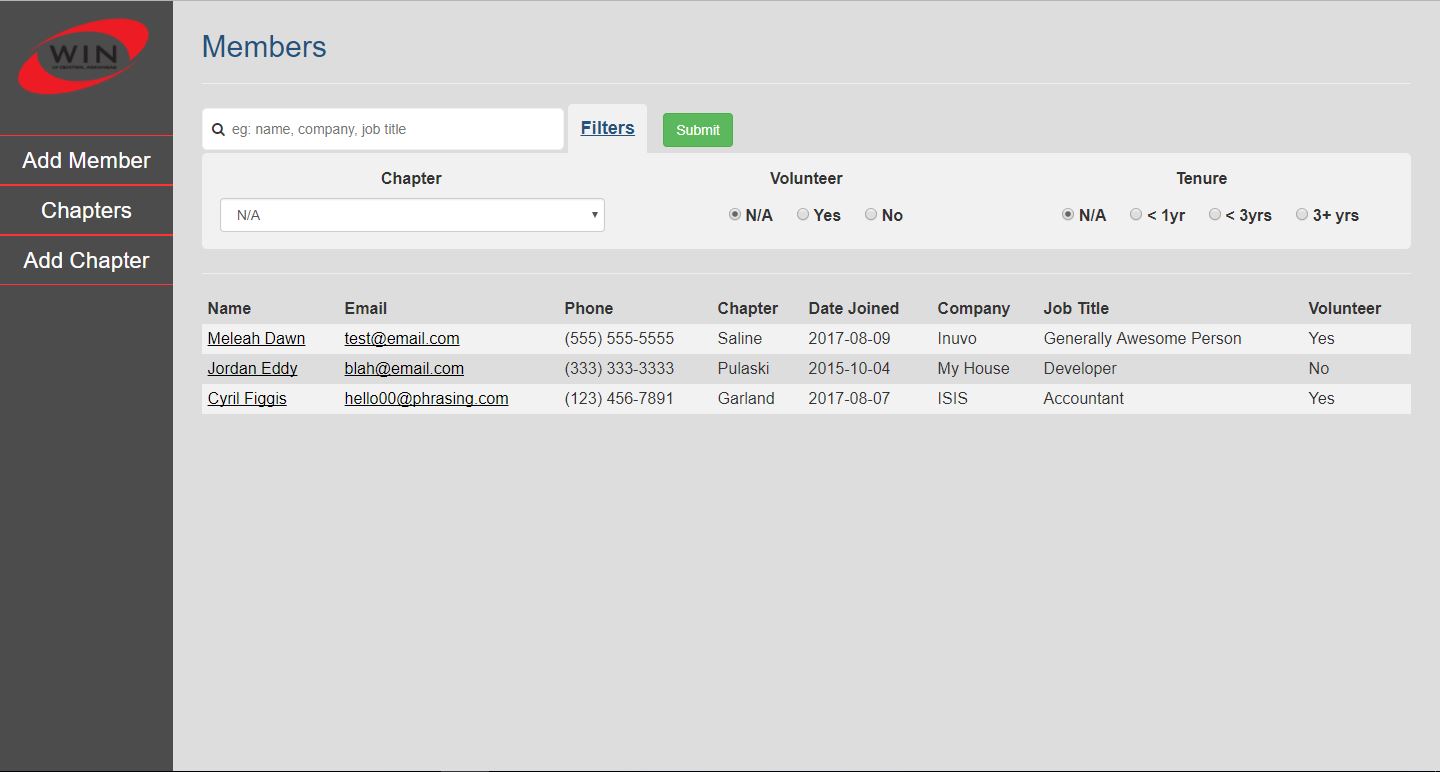Click the Job Title column header

point(1076,308)
